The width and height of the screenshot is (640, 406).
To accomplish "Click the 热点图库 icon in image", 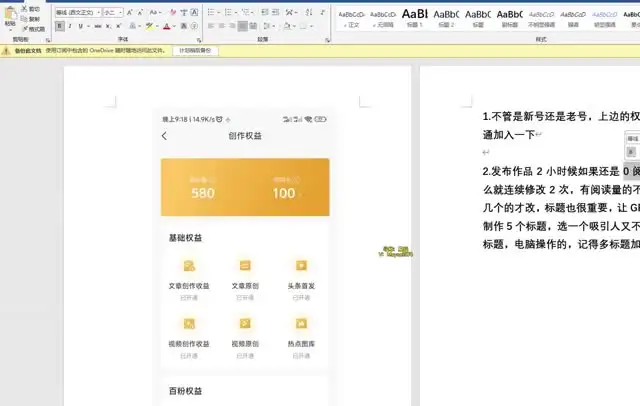I will (300, 323).
